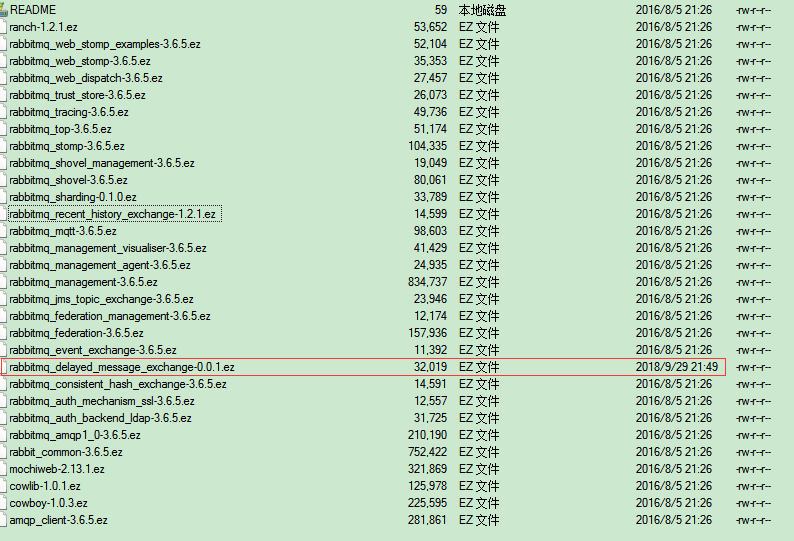Select rabbitmq_sharding-0.1.0.ez file name

pos(73,197)
